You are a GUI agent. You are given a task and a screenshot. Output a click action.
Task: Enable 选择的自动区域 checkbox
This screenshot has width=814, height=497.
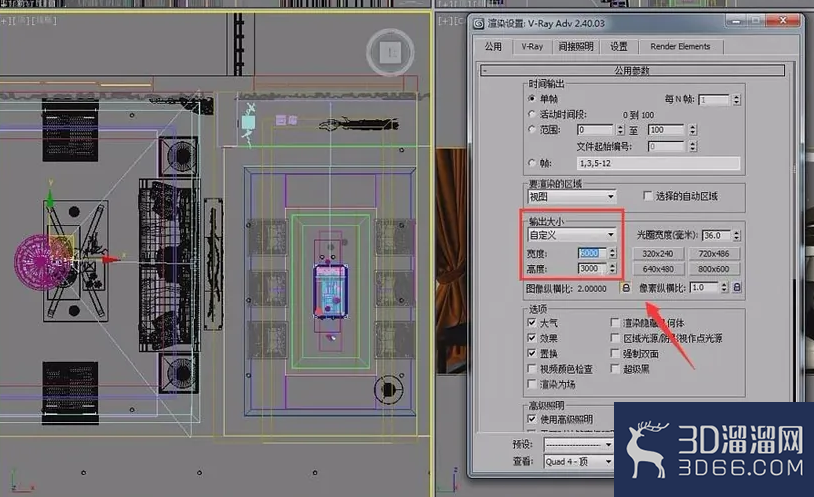pyautogui.click(x=647, y=196)
